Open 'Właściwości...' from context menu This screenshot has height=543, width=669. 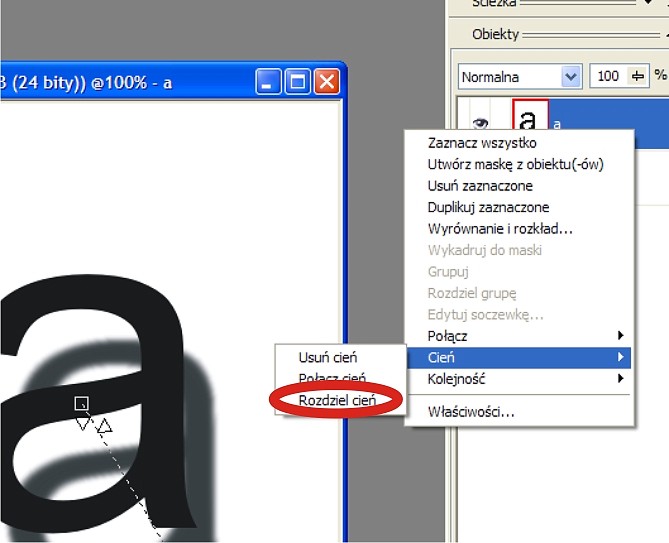click(472, 411)
